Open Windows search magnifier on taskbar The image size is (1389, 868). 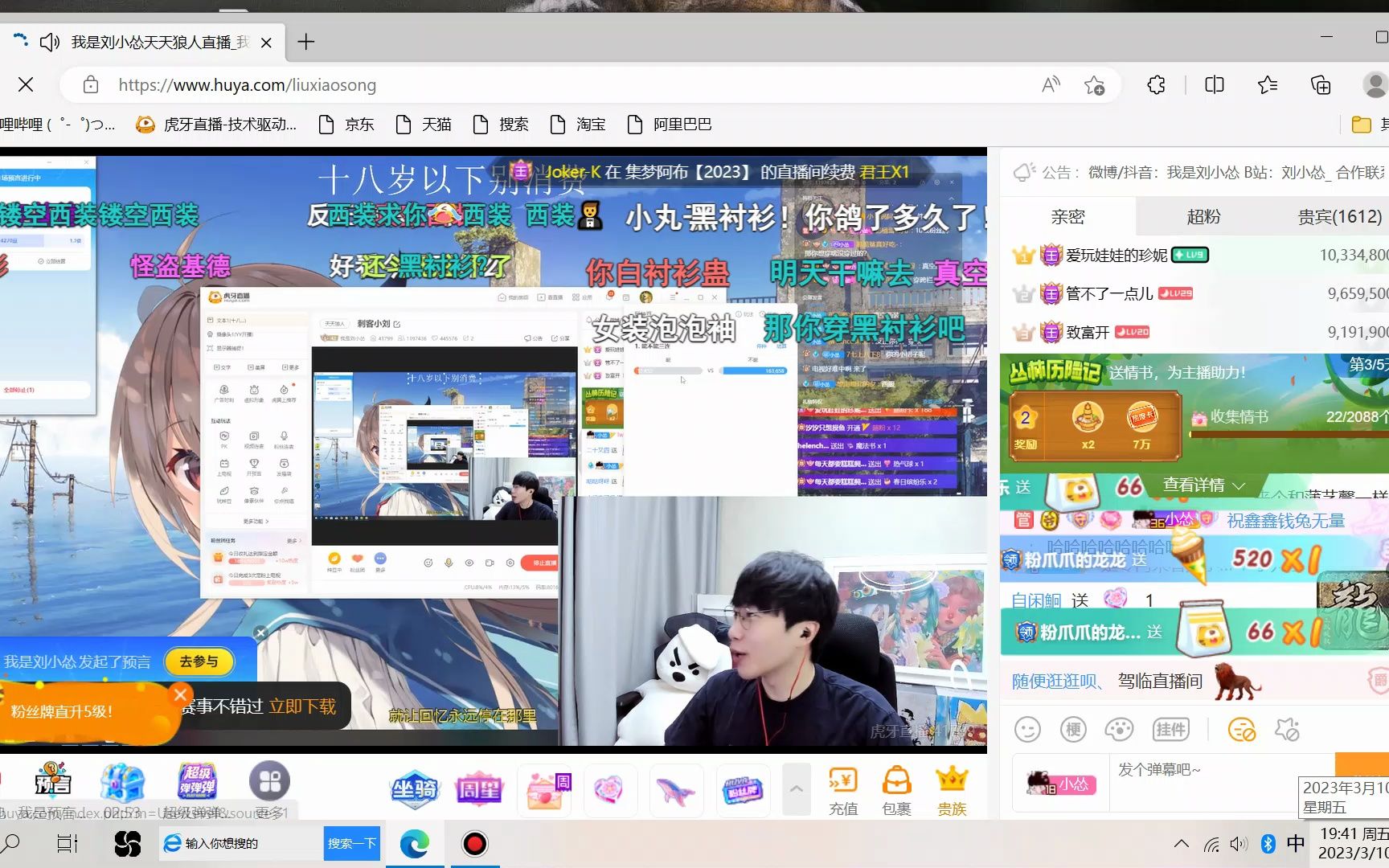point(11,843)
